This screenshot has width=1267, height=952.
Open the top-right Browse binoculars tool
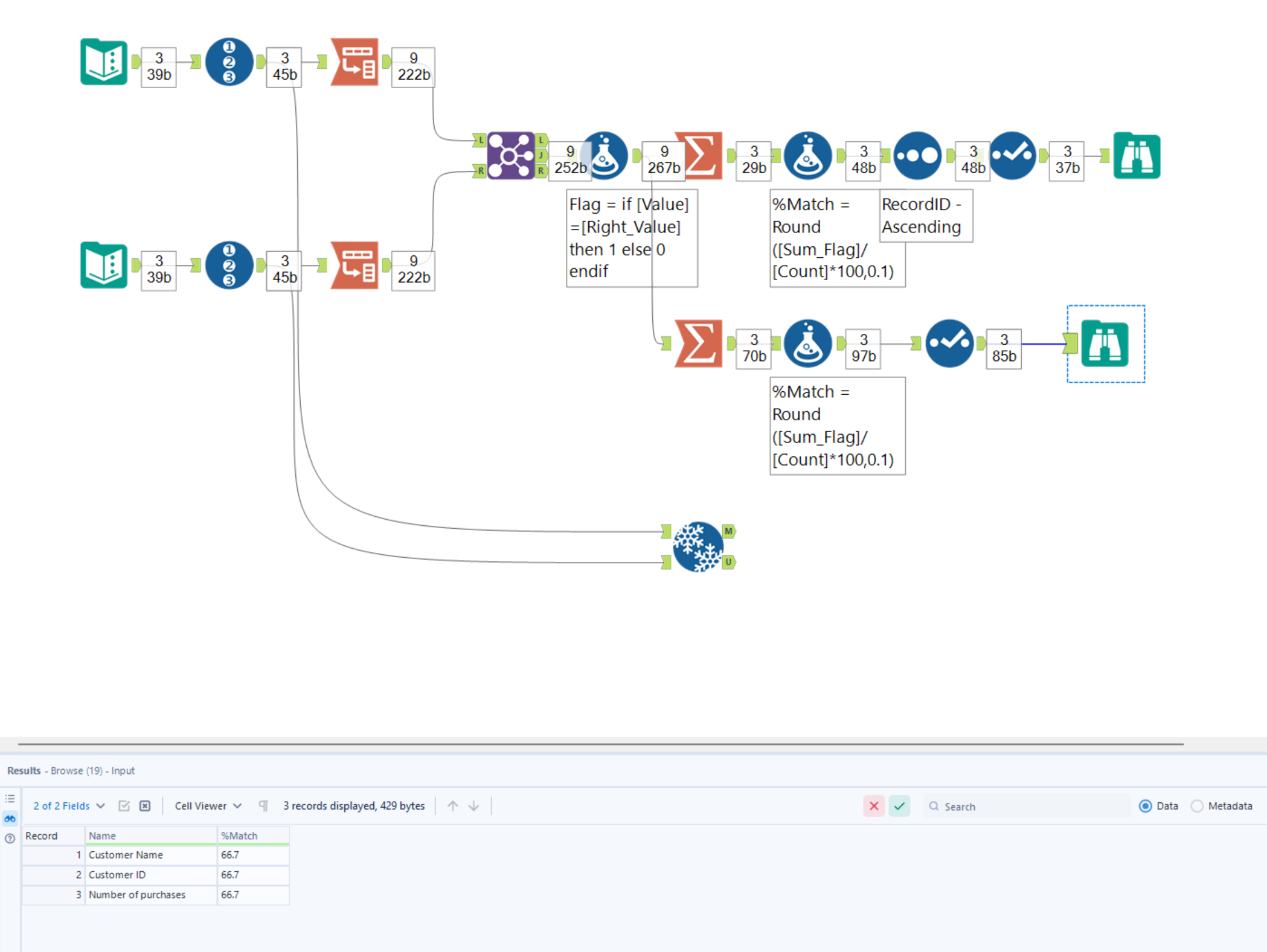(x=1136, y=156)
